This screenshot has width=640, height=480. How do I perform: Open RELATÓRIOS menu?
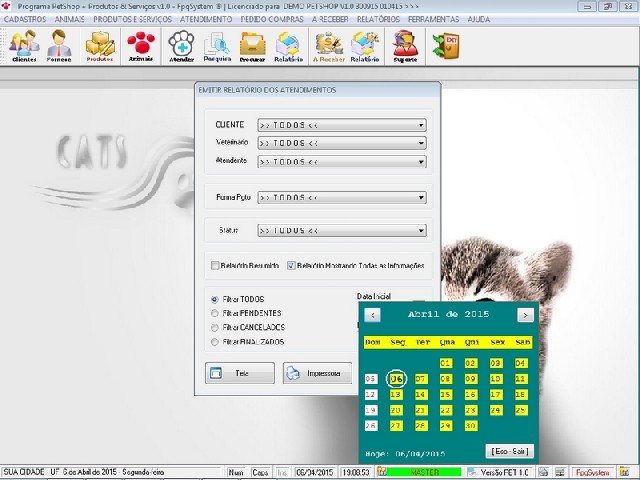point(378,19)
